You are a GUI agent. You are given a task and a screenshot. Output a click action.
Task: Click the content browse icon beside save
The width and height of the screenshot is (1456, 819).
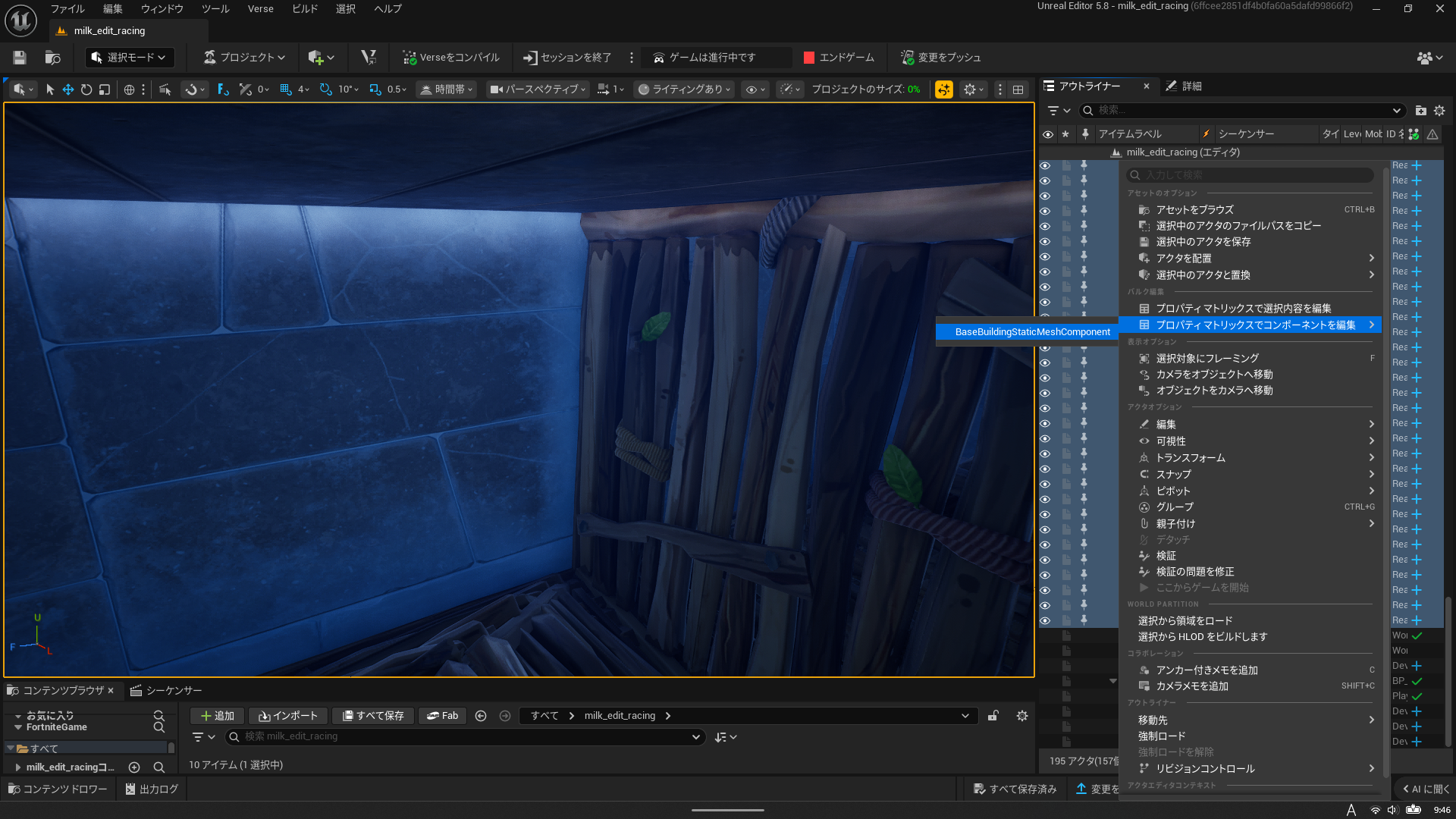[x=52, y=58]
